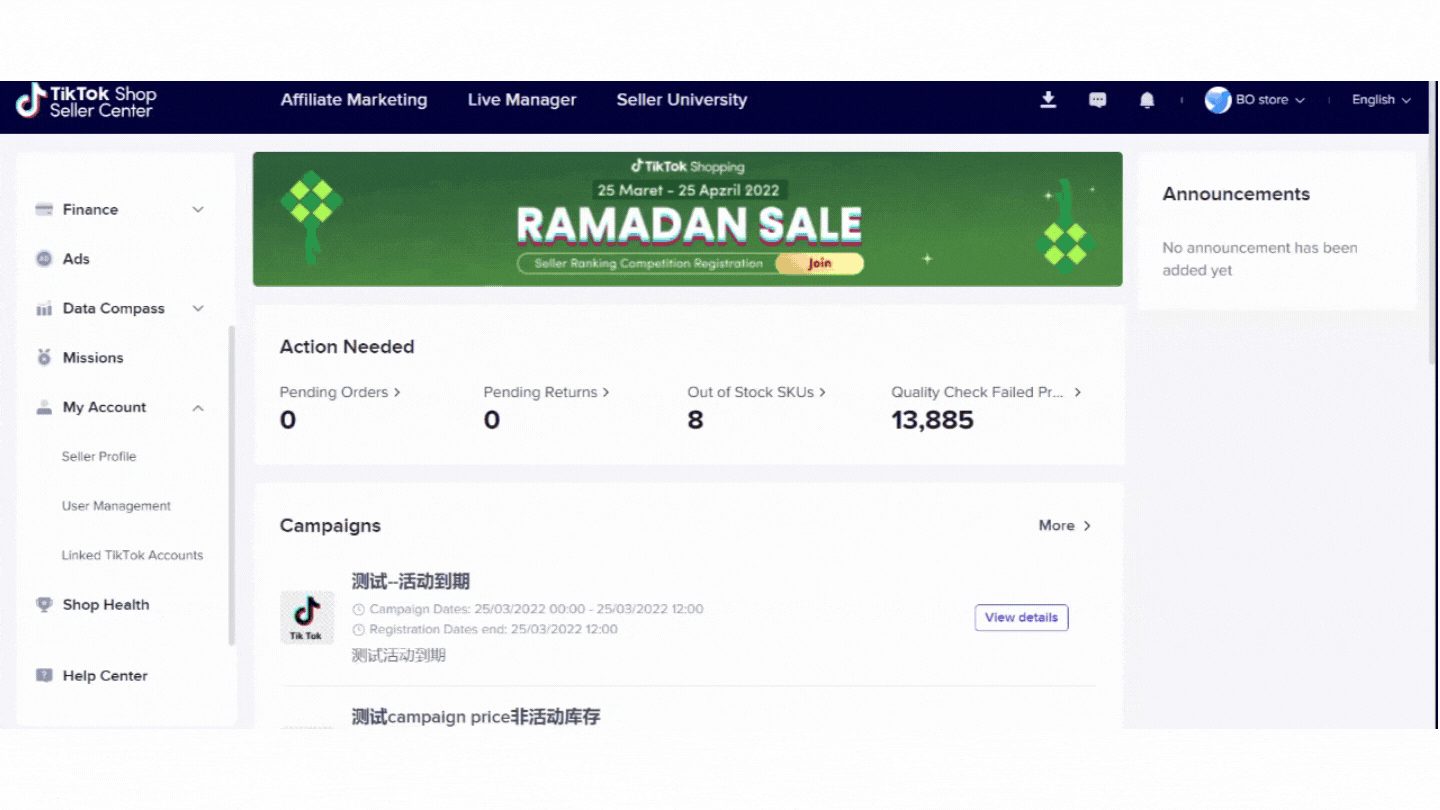Click View details for the first campaign
Viewport: 1440px width, 810px height.
pyautogui.click(x=1021, y=618)
